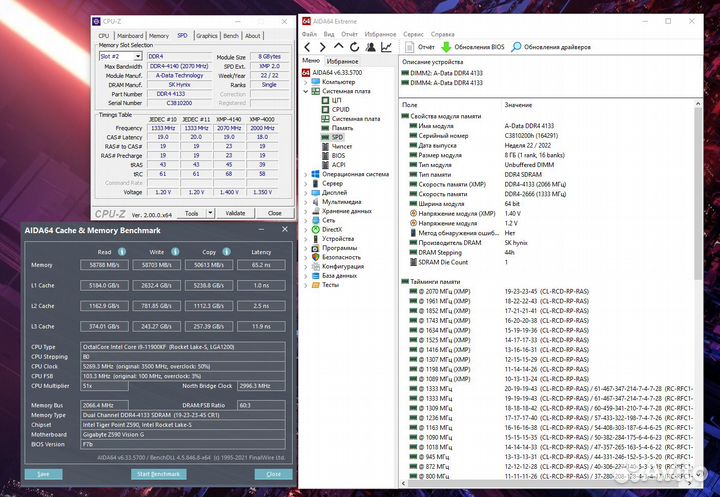Switch to Избранное tab in sidebar
The height and width of the screenshot is (497, 720).
click(x=342, y=61)
